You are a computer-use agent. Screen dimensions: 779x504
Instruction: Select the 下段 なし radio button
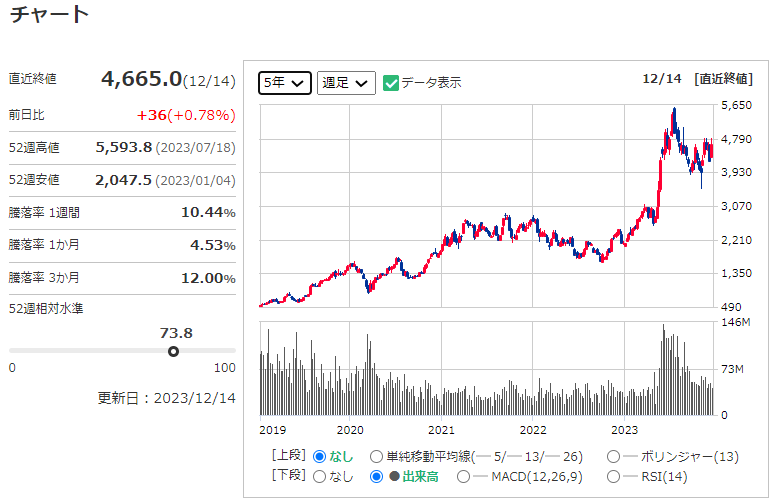coord(320,477)
